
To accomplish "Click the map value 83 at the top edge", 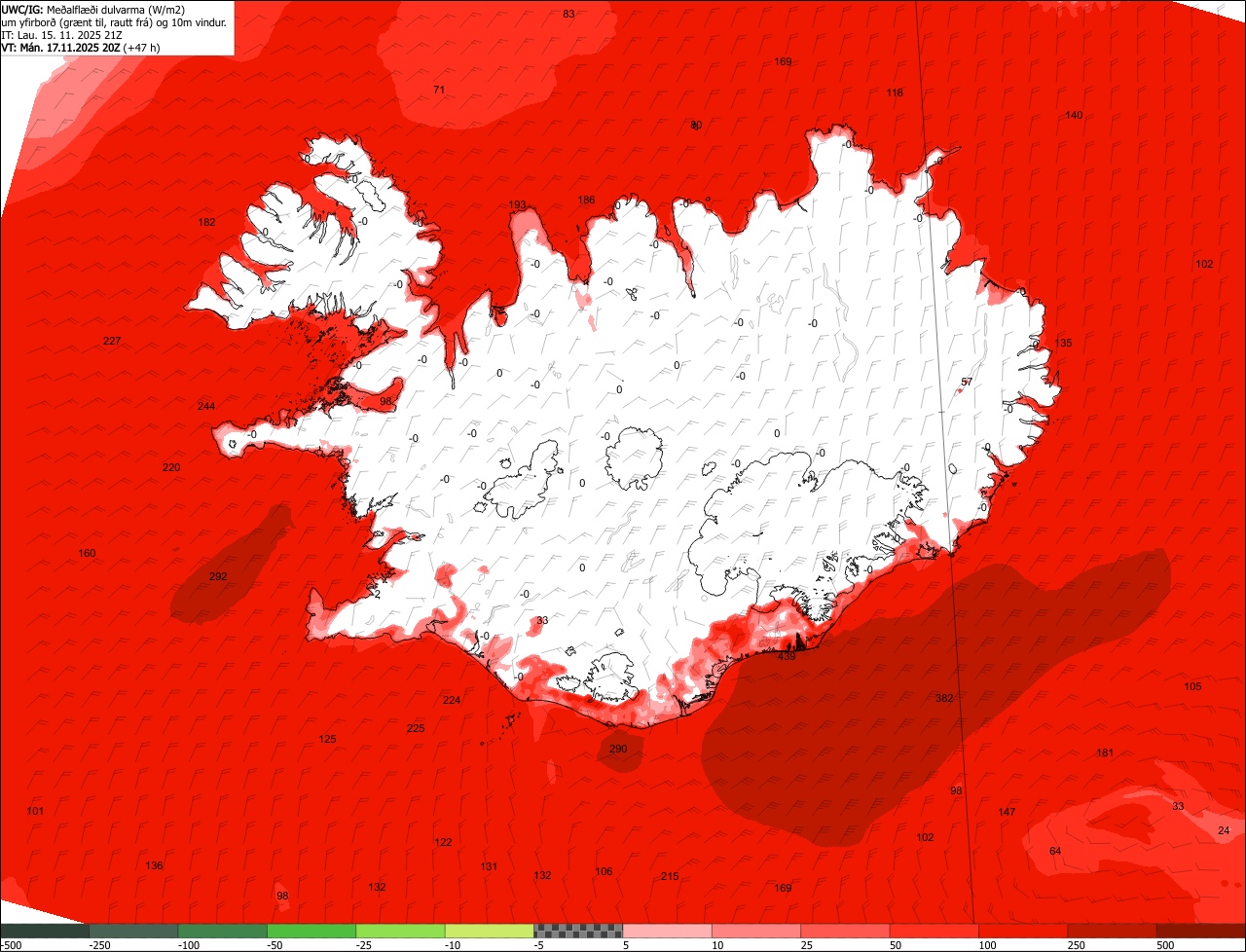I will 568,14.
